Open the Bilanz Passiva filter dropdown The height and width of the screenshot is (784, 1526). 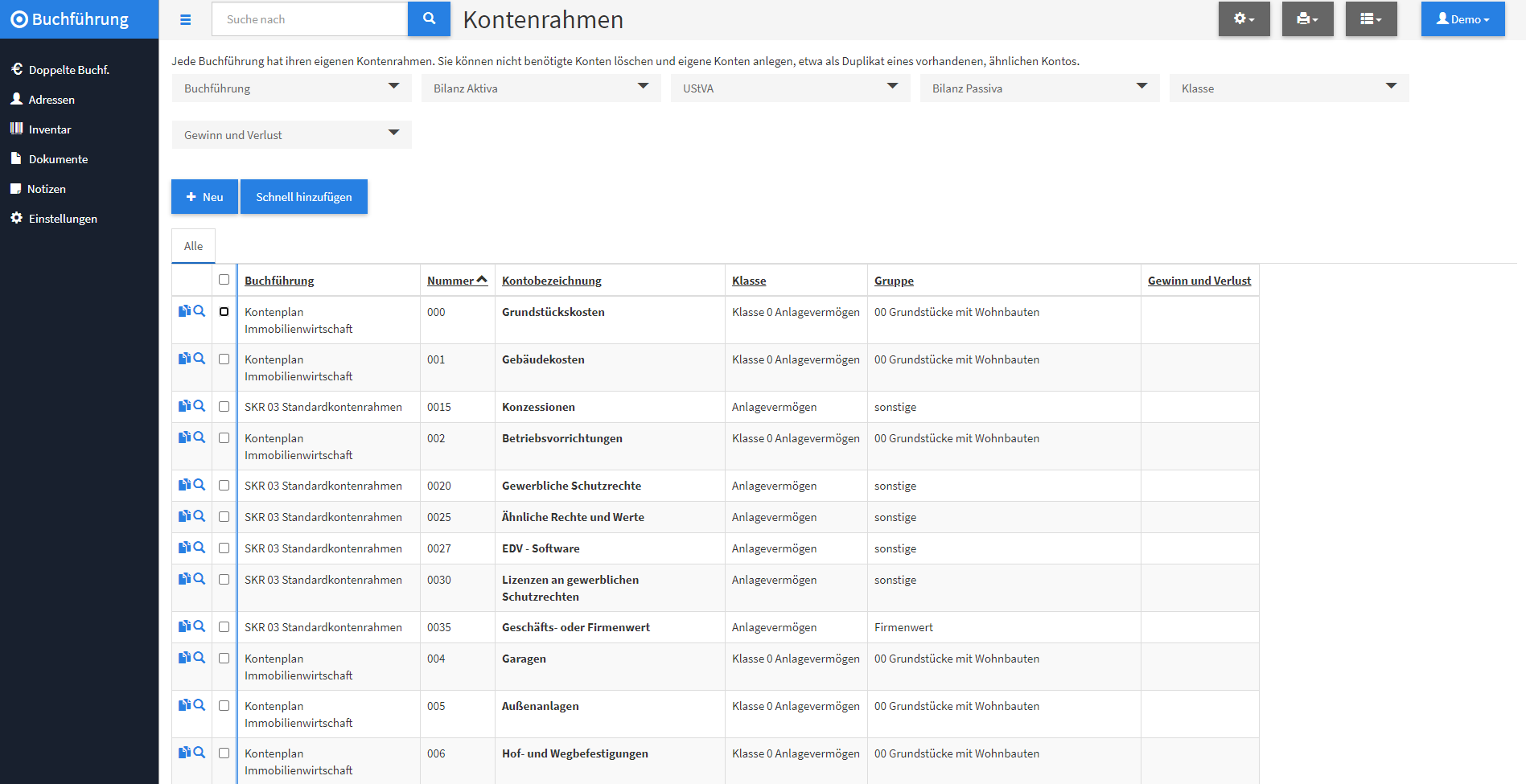coord(1040,88)
